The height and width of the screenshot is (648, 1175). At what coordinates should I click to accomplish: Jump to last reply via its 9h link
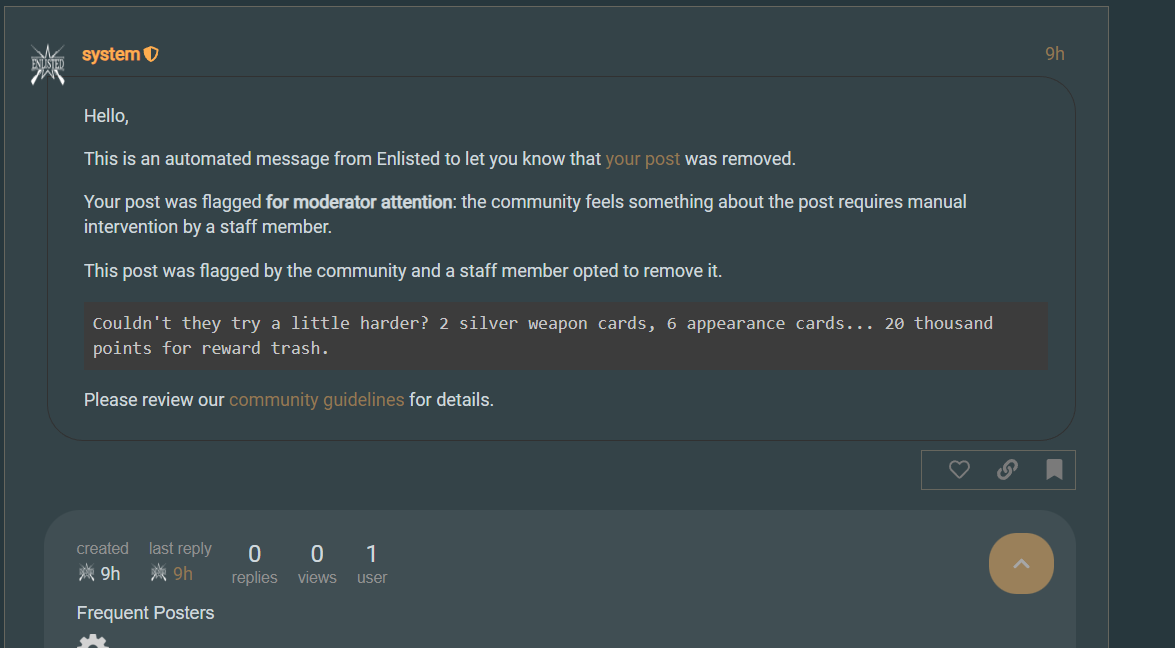click(x=183, y=573)
